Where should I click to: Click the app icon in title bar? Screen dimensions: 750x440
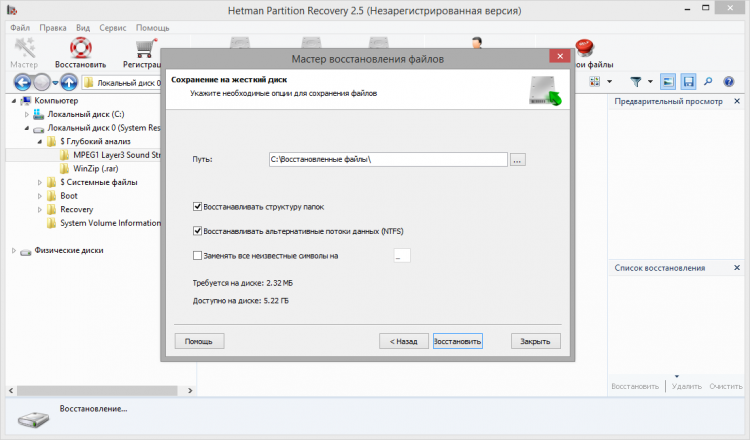(x=12, y=10)
